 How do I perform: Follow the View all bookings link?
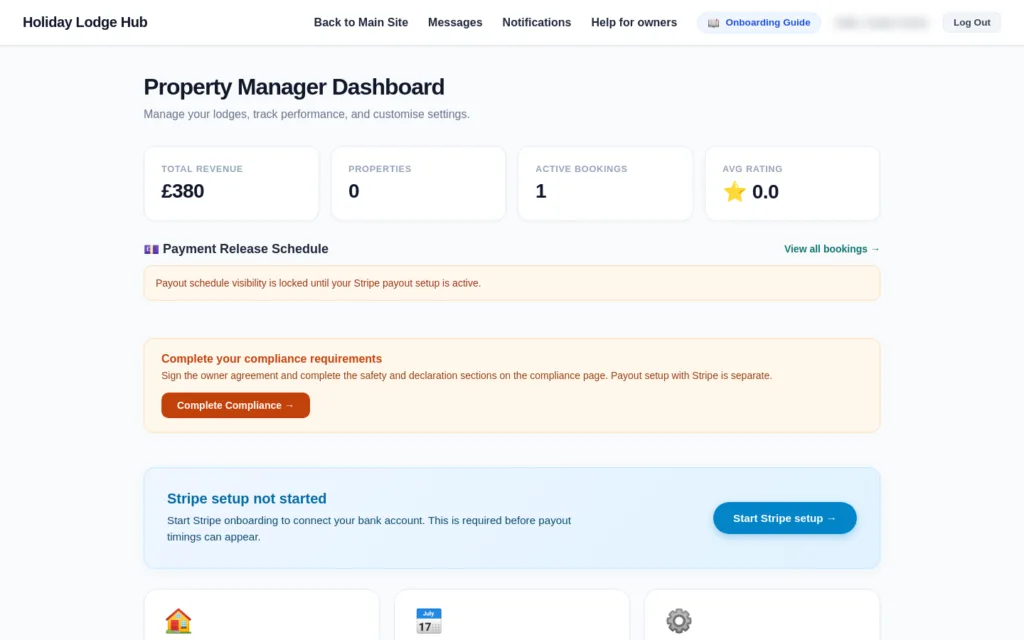(831, 249)
